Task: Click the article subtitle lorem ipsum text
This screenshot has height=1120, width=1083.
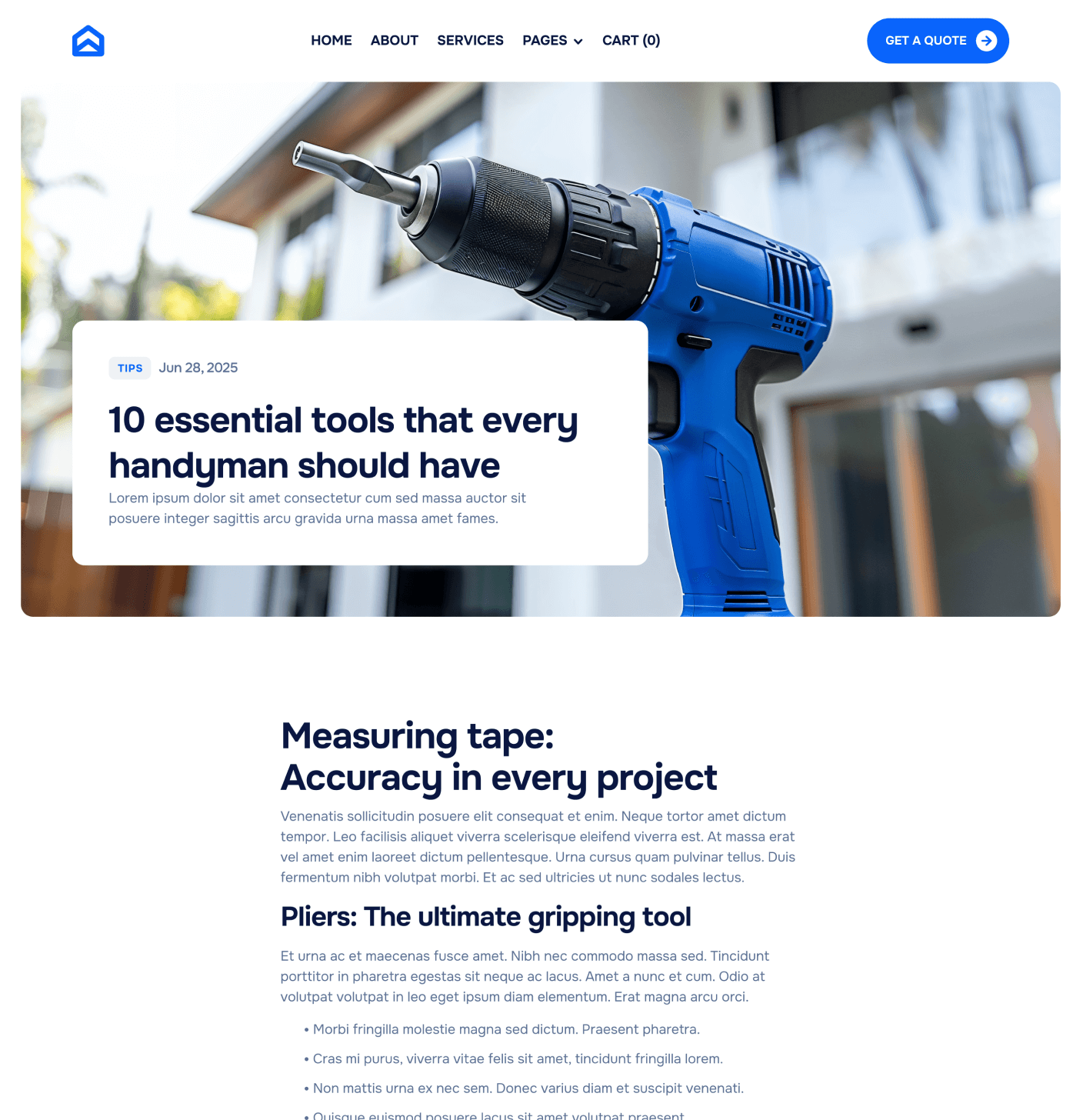Action: 317,508
